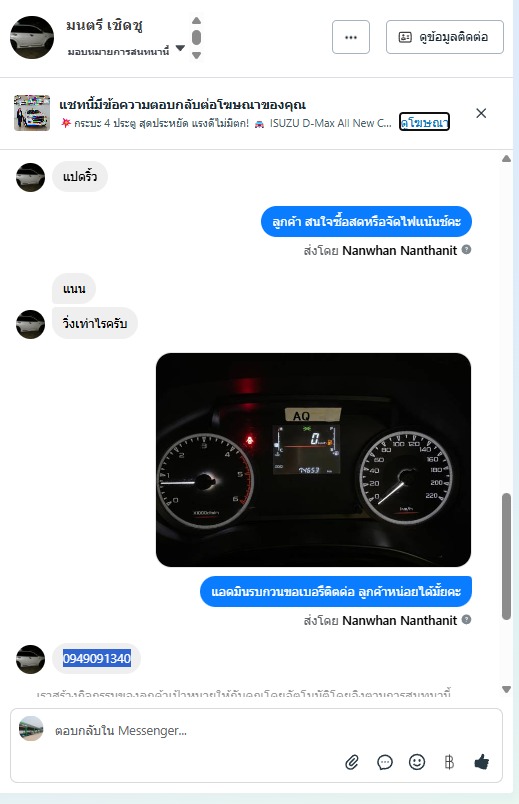Click the chat scrollbar up arrow
The height and width of the screenshot is (804, 519).
click(506, 158)
